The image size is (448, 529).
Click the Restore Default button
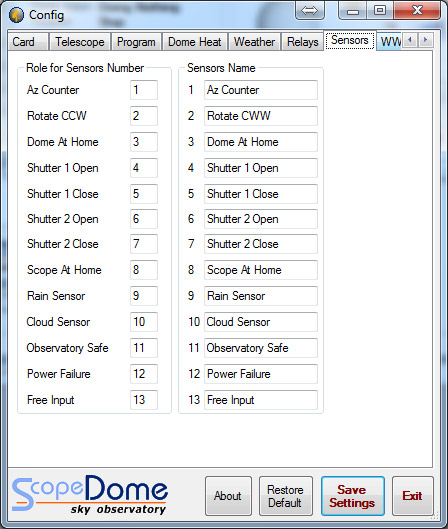pyautogui.click(x=285, y=496)
